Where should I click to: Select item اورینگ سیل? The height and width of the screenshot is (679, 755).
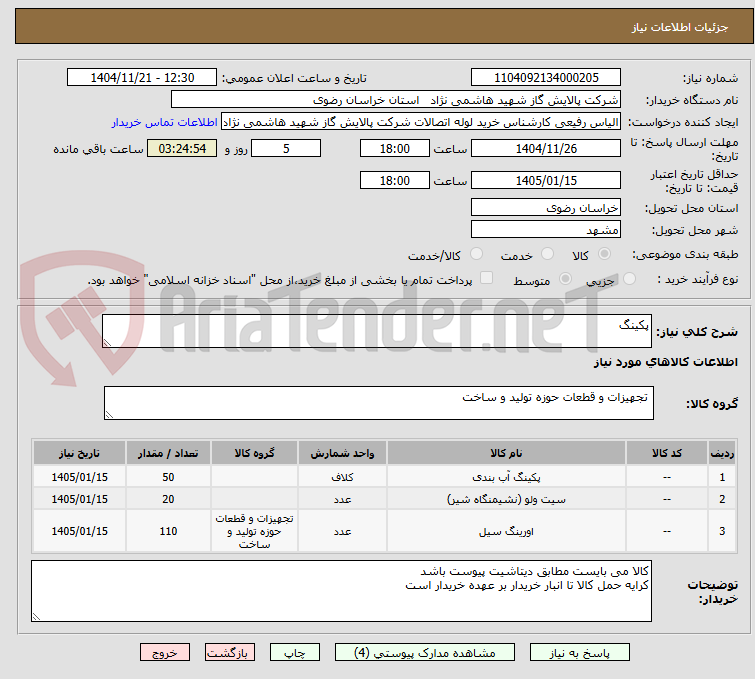click(x=507, y=531)
